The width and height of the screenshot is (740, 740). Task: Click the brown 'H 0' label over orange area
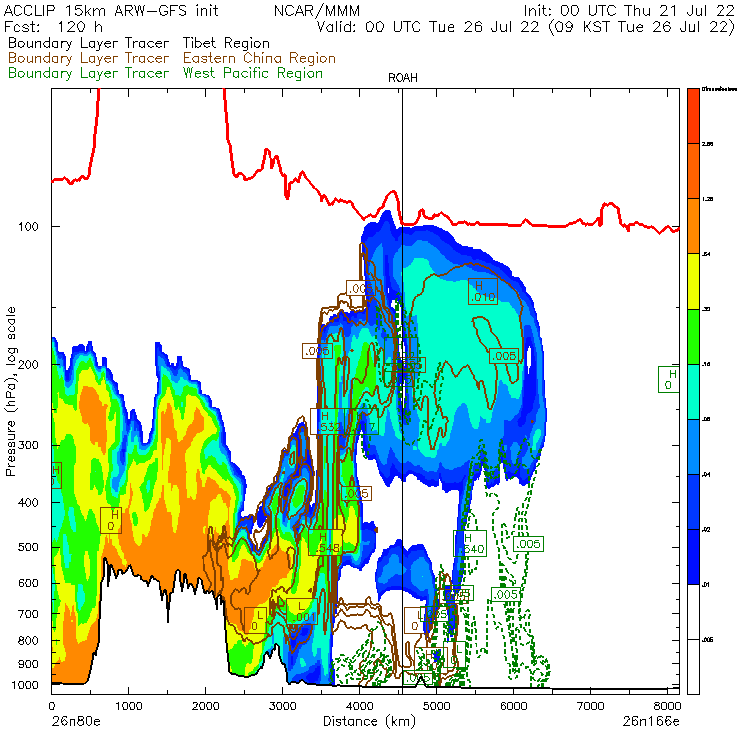point(111,521)
